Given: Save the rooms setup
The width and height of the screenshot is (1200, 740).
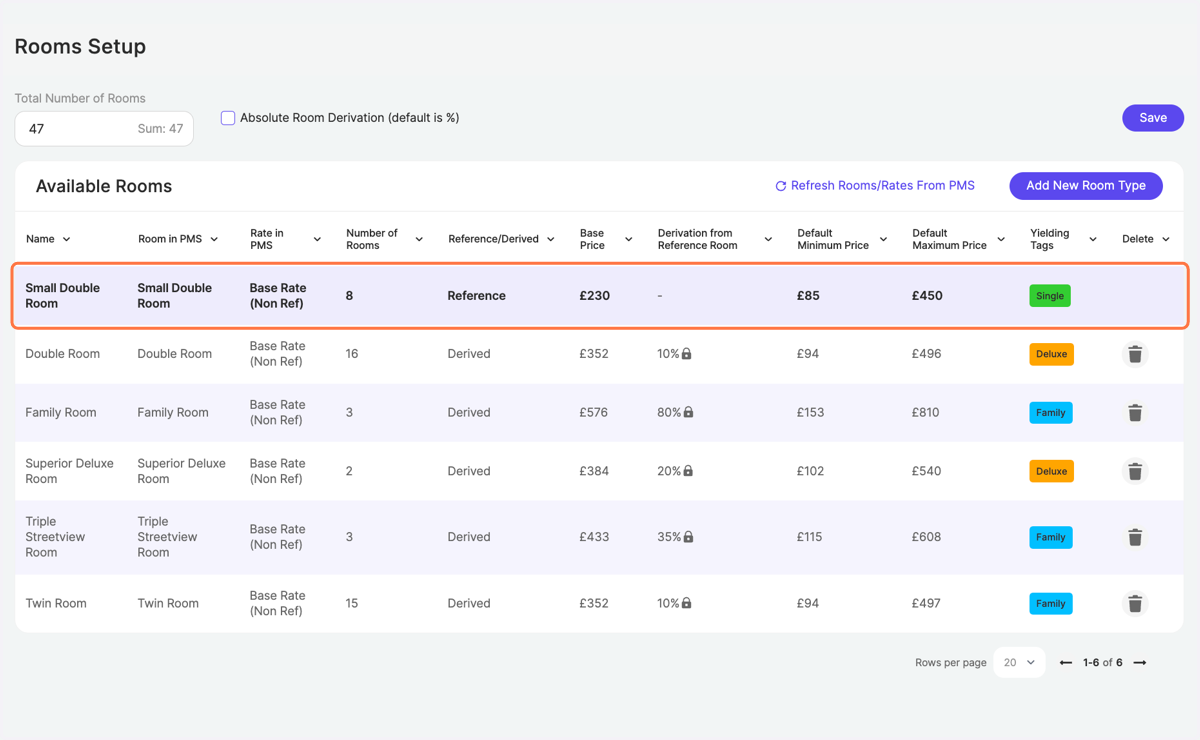Looking at the screenshot, I should tap(1153, 118).
